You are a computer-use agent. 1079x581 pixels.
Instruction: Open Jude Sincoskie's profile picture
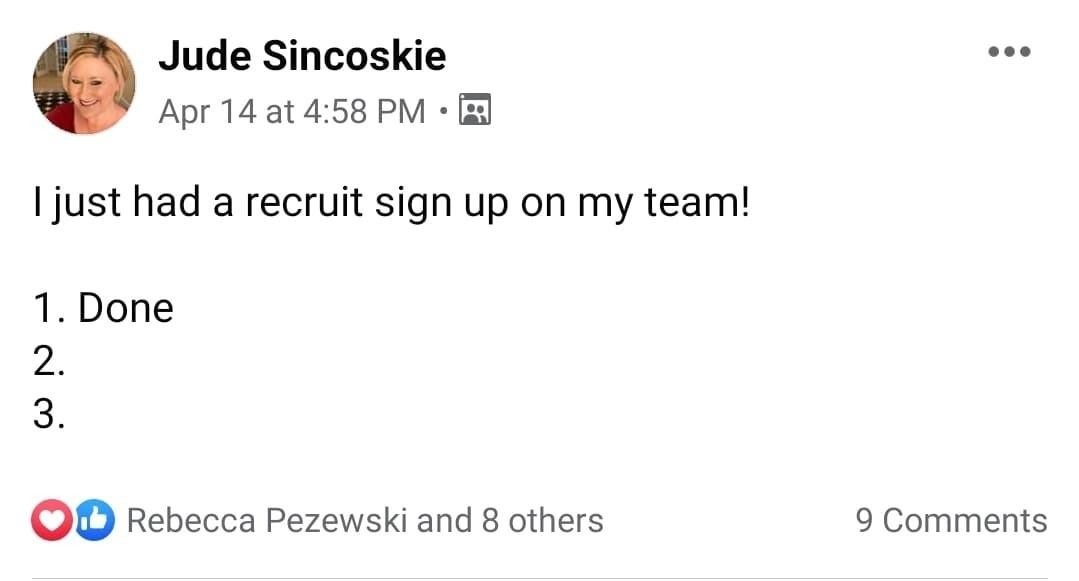pyautogui.click(x=84, y=83)
